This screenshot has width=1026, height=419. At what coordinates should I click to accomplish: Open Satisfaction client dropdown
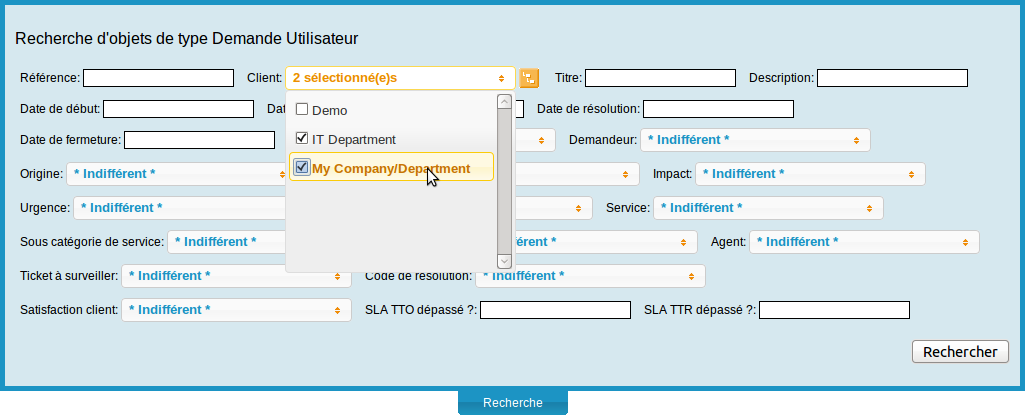point(235,310)
